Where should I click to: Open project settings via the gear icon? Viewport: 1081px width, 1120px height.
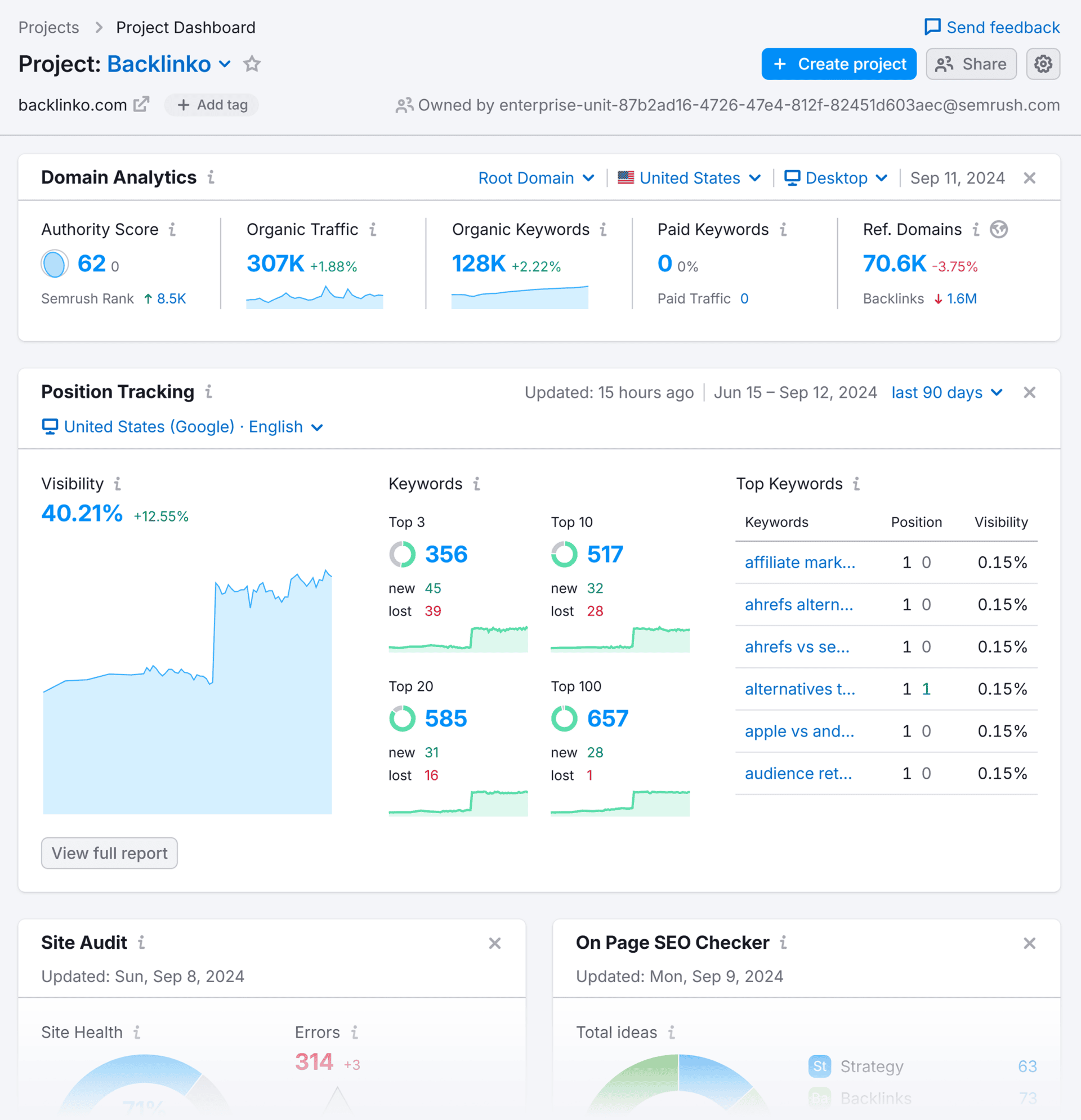(x=1043, y=64)
